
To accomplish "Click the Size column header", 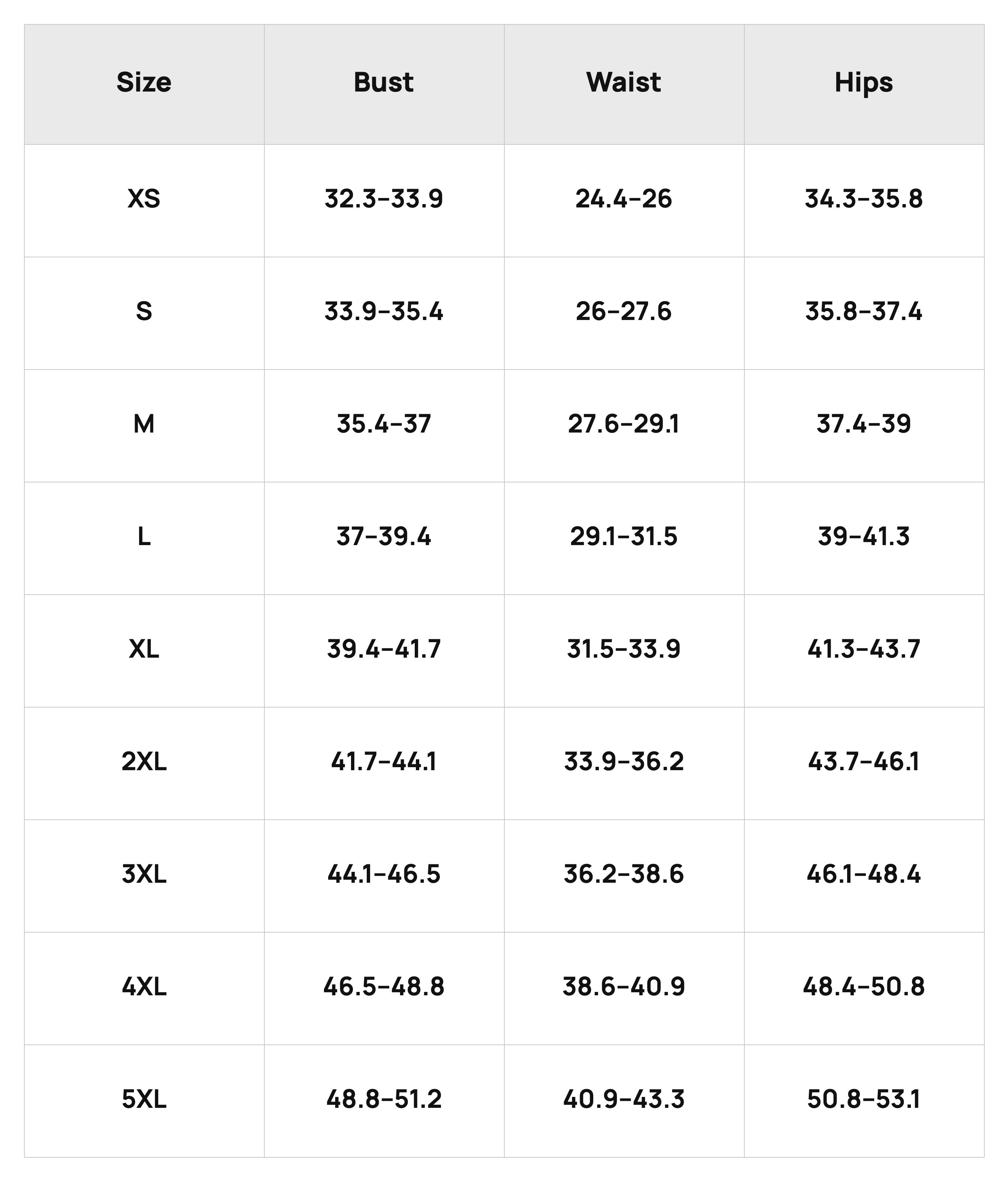I will [x=144, y=83].
